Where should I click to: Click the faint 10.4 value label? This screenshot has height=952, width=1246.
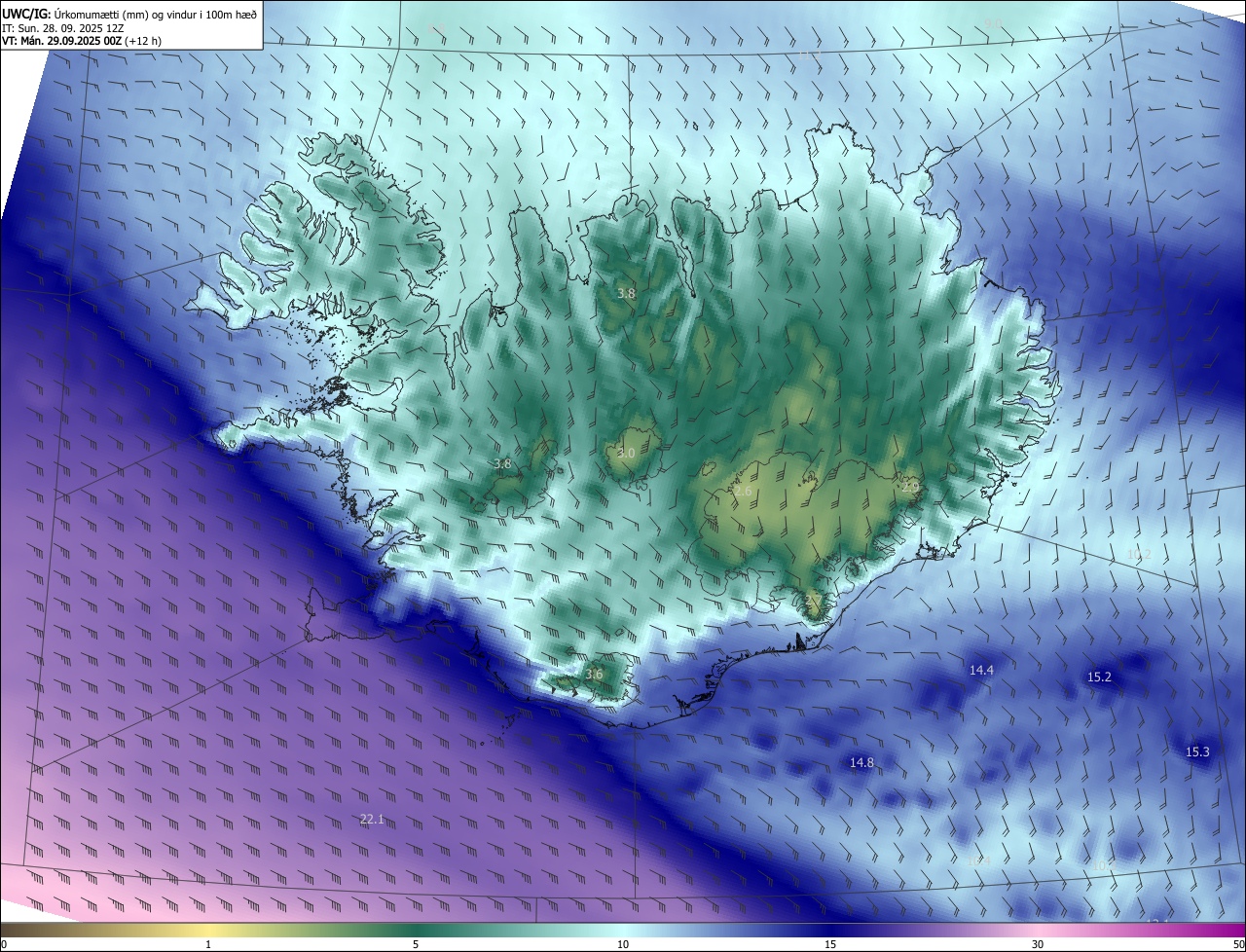tap(978, 860)
